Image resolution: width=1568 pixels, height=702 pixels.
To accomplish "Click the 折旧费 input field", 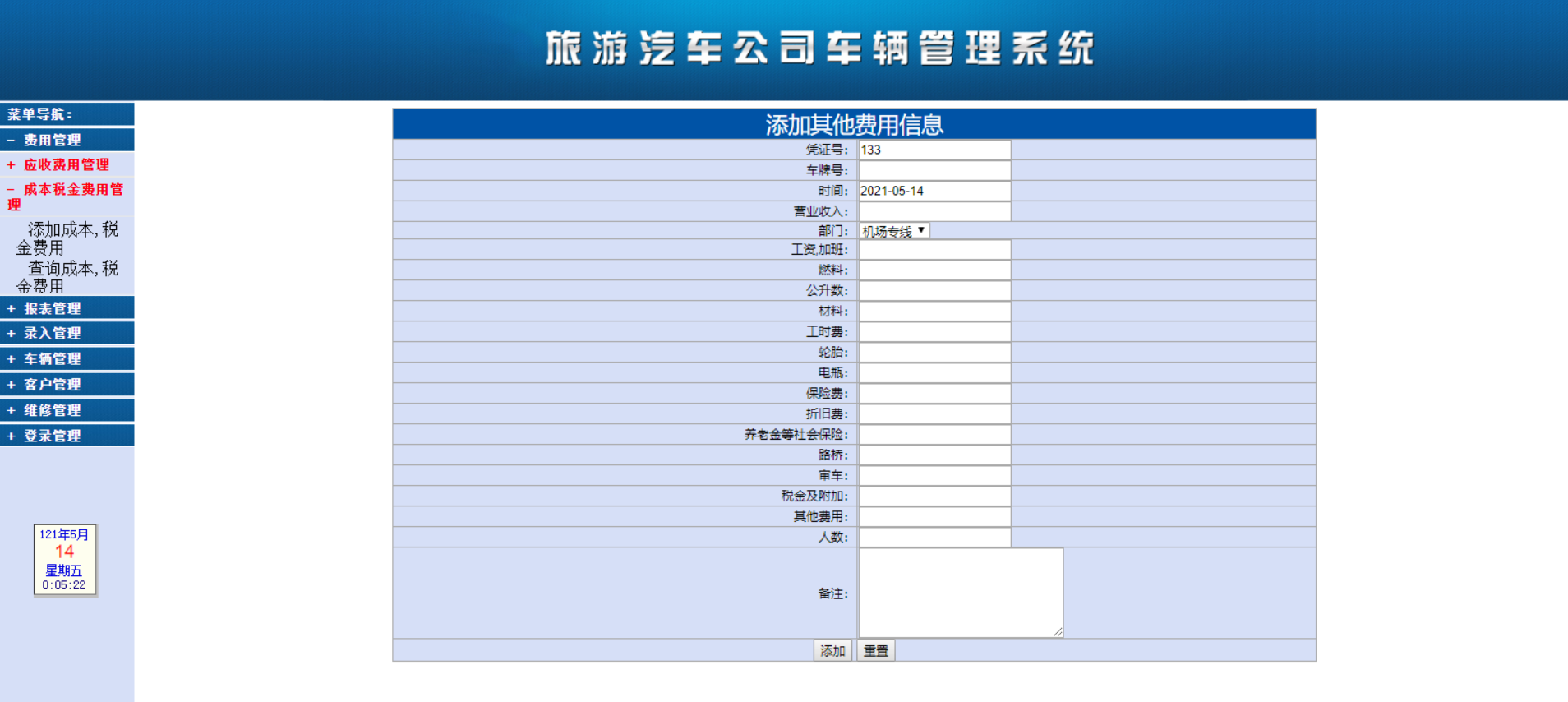I will [934, 413].
